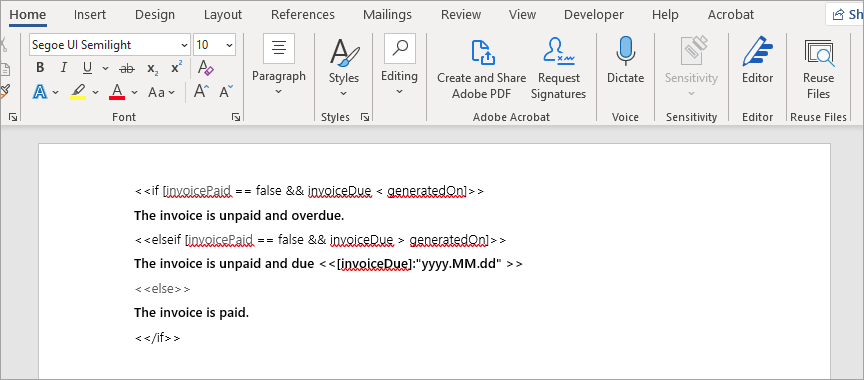Switch to the Insert tab
Viewport: 864px width, 380px height.
(x=90, y=14)
